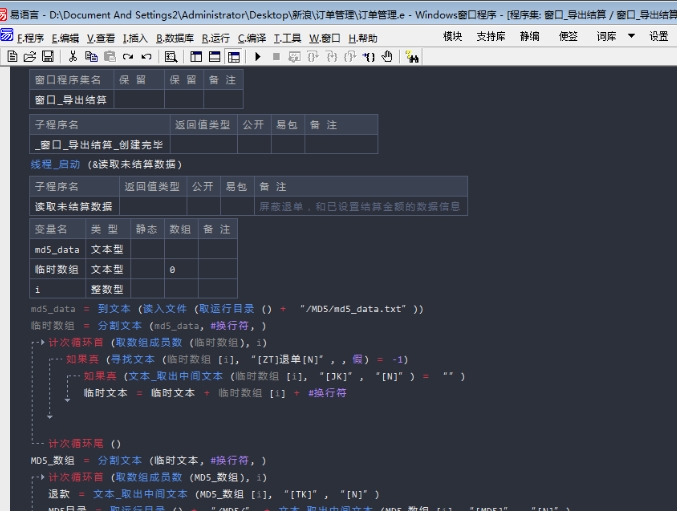Open the H.帮助 menu
This screenshot has width=677, height=511.
[363, 38]
